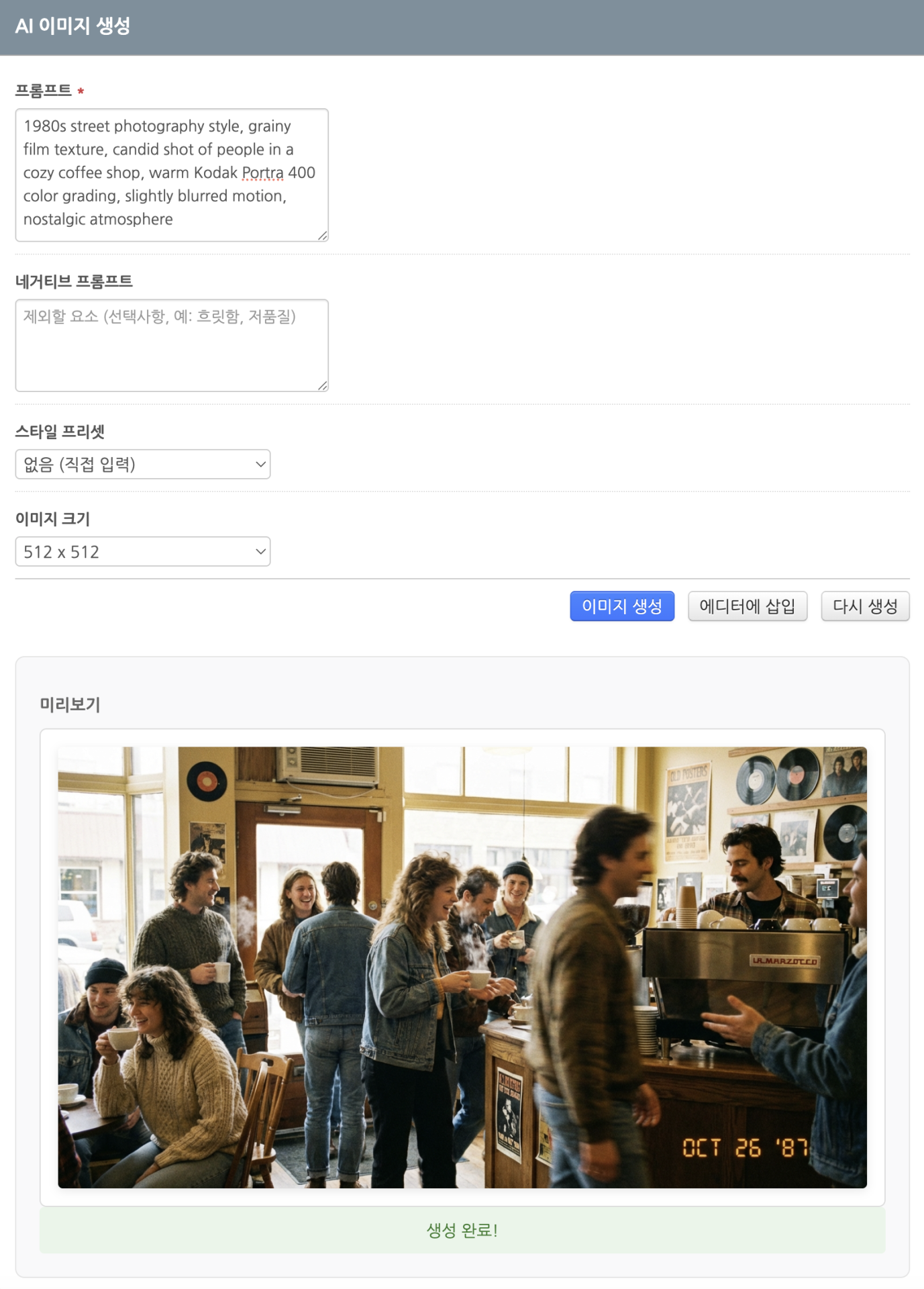
Task: Click the 에디터에 삽입 button
Action: click(x=748, y=606)
